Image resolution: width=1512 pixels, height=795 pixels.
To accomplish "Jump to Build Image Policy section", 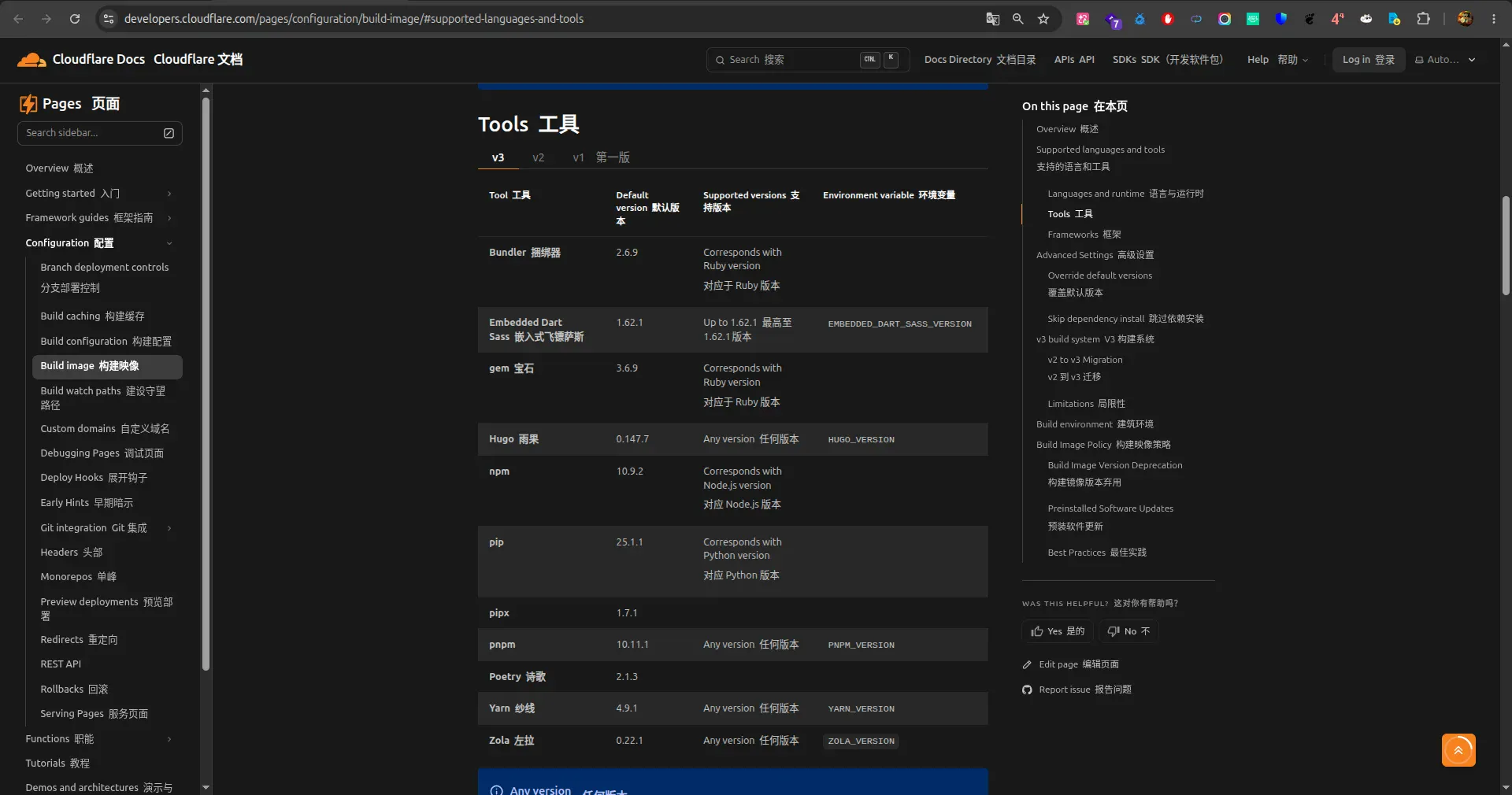I will pyautogui.click(x=1103, y=445).
